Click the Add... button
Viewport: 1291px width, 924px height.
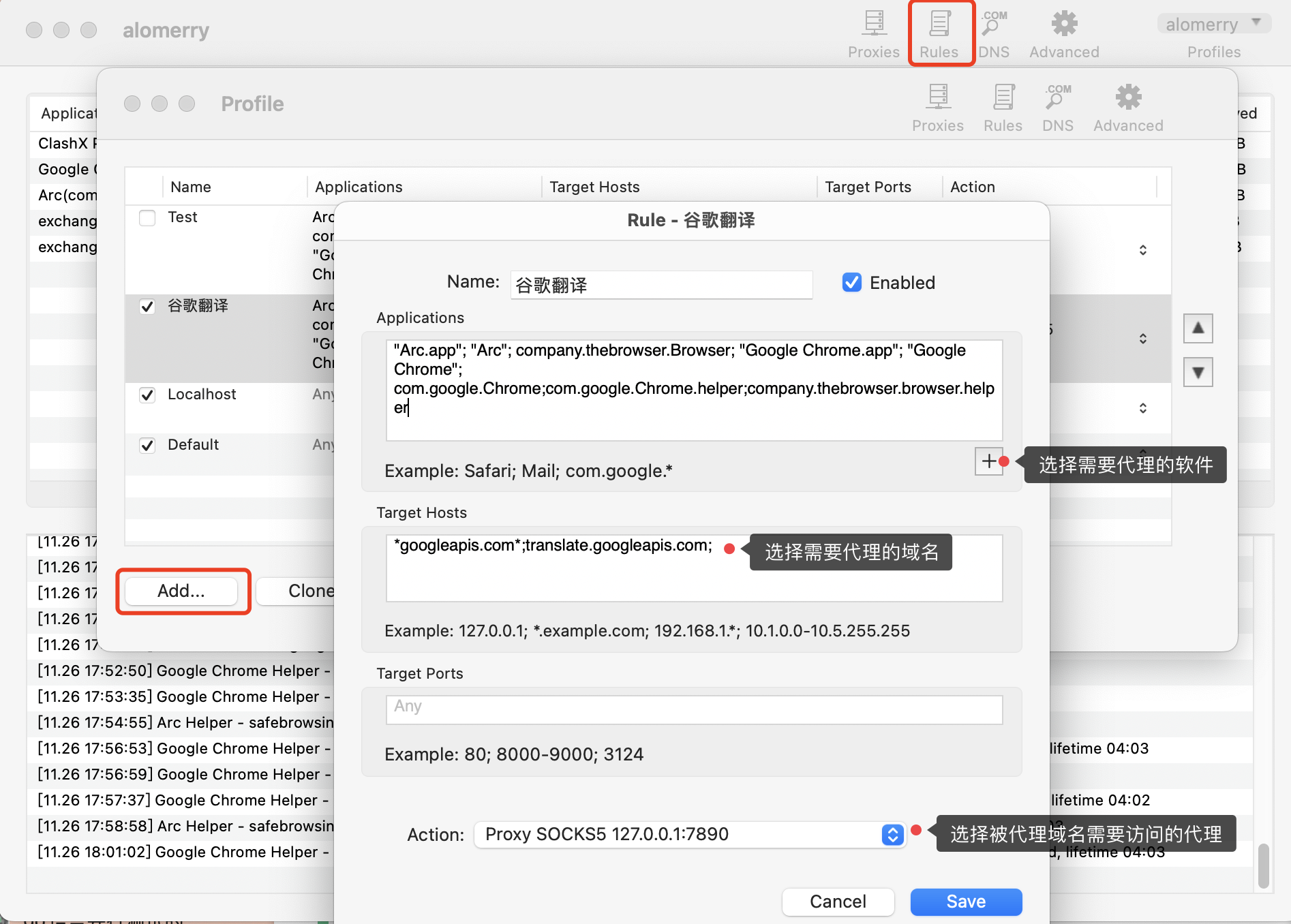click(181, 591)
